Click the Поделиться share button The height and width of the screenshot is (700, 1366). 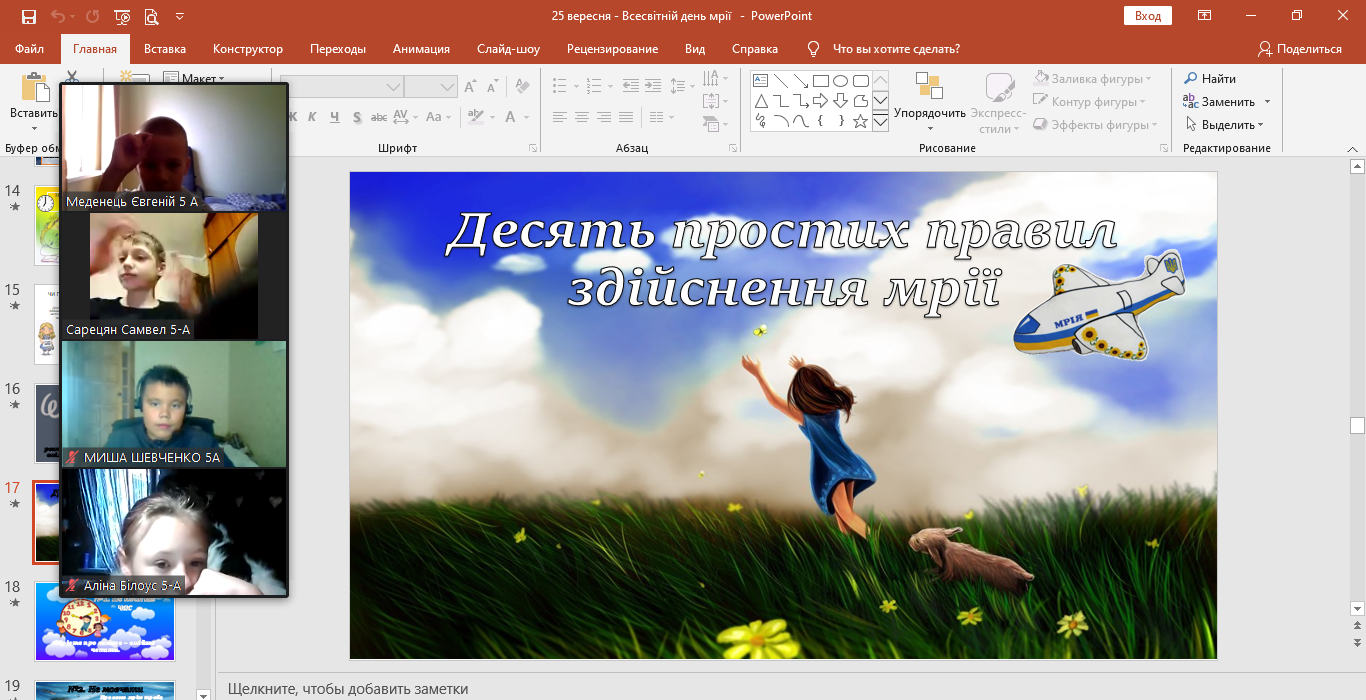click(1300, 49)
